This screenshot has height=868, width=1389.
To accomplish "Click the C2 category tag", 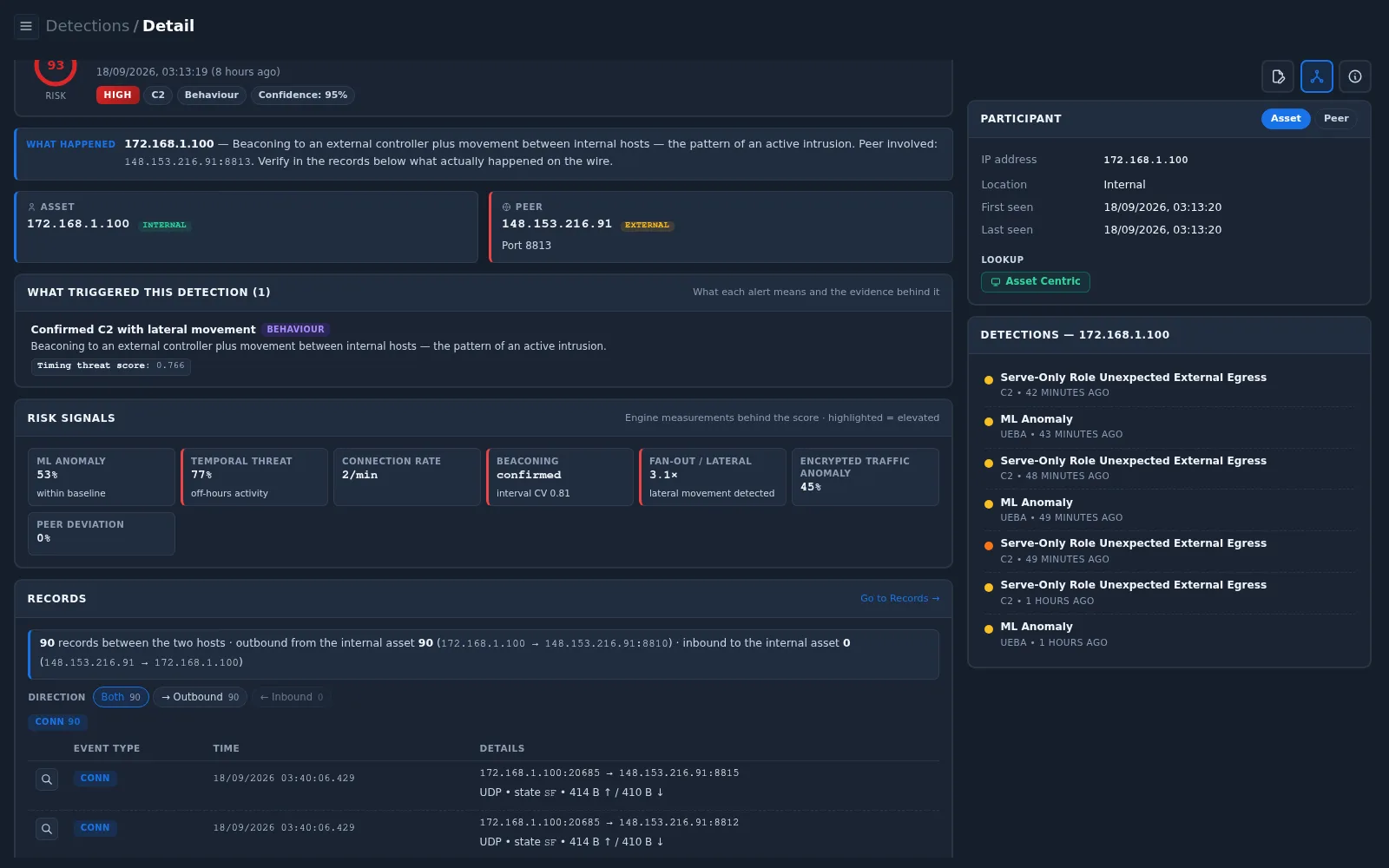I will point(158,95).
